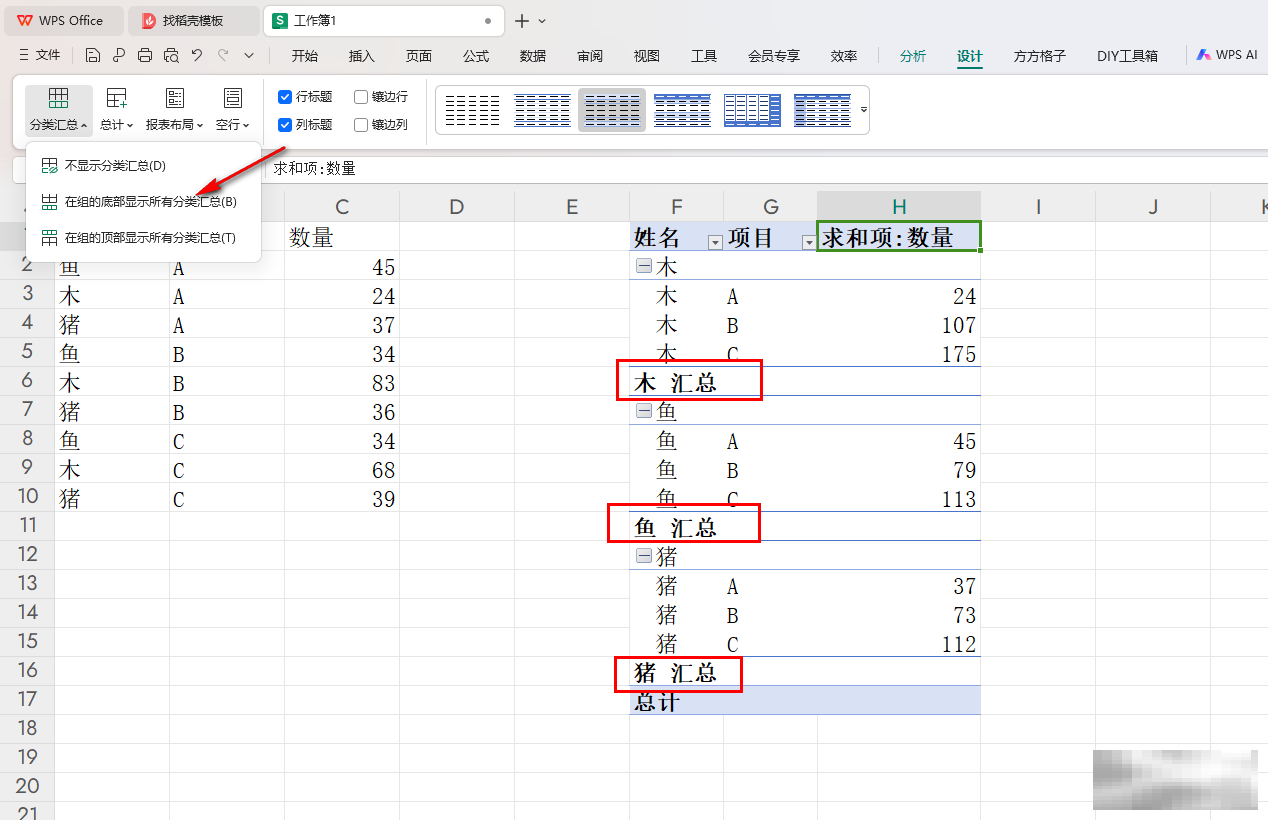Click the Redo arrow icon
This screenshot has height=820, width=1268.
point(223,56)
